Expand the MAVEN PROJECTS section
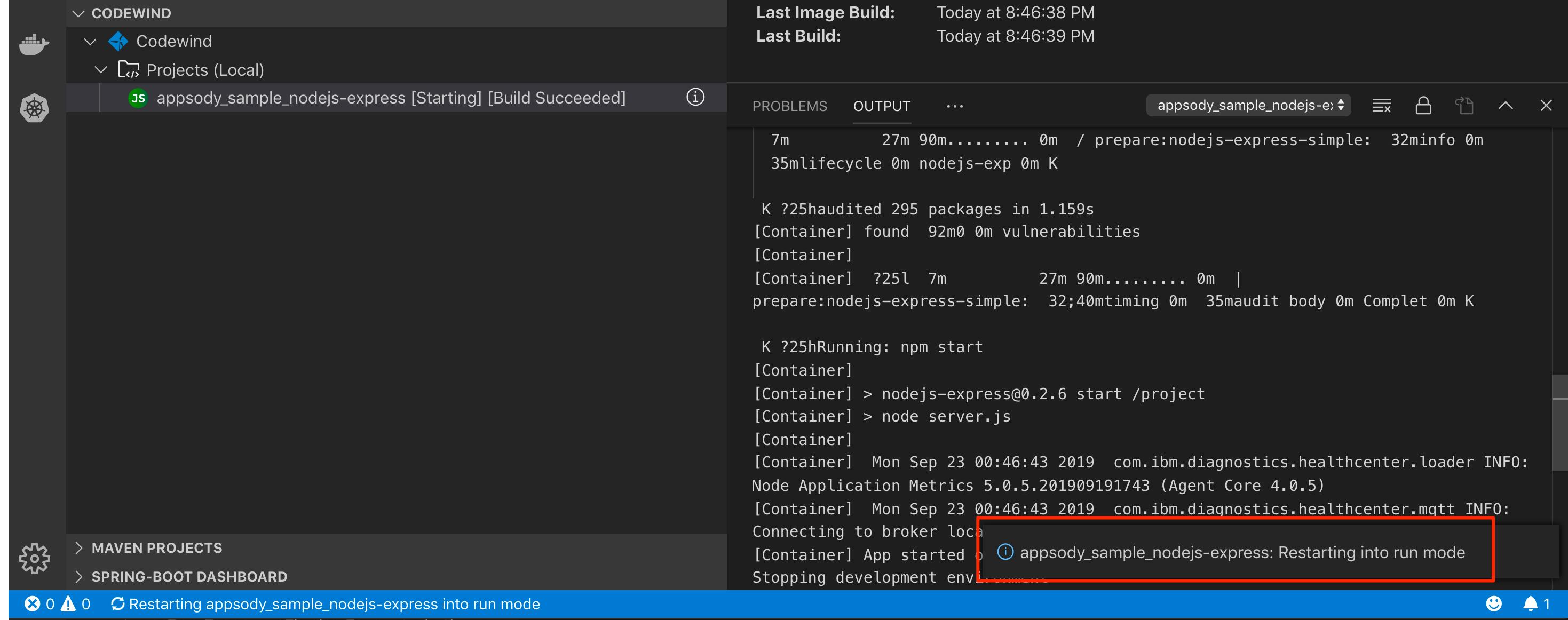Screen dimensions: 1568x620 (x=78, y=547)
